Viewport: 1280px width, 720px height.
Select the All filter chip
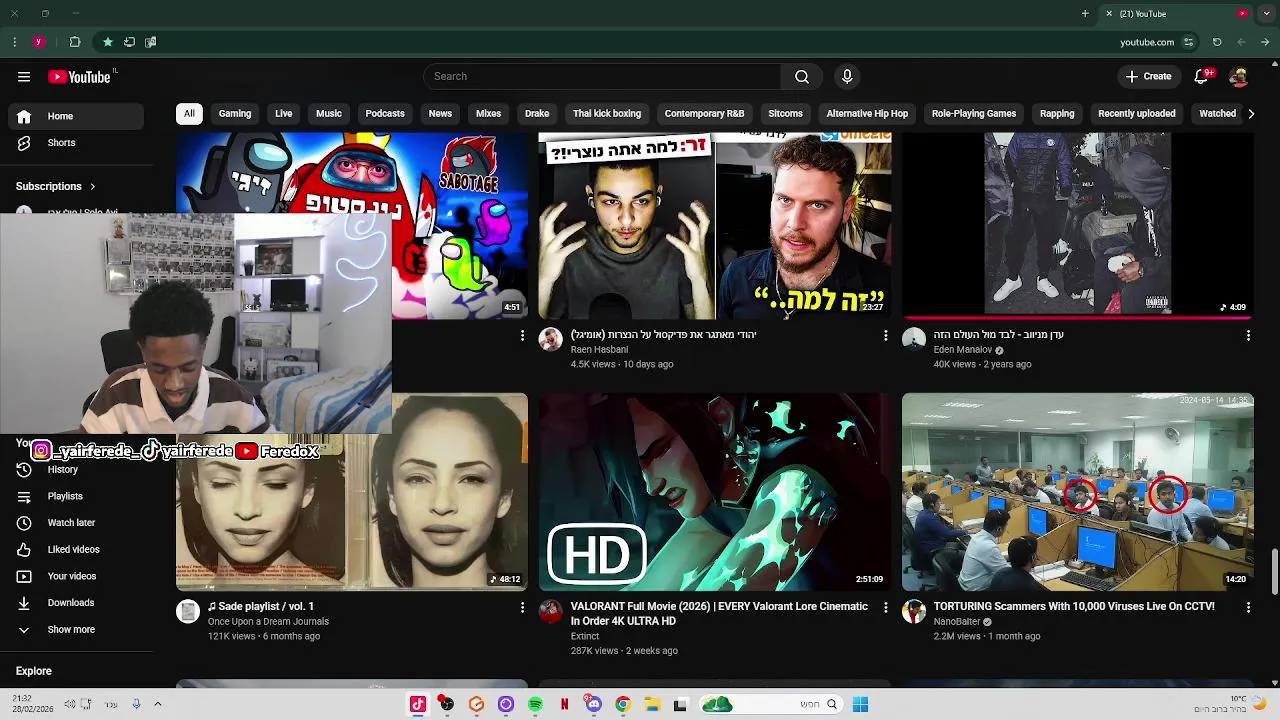189,113
